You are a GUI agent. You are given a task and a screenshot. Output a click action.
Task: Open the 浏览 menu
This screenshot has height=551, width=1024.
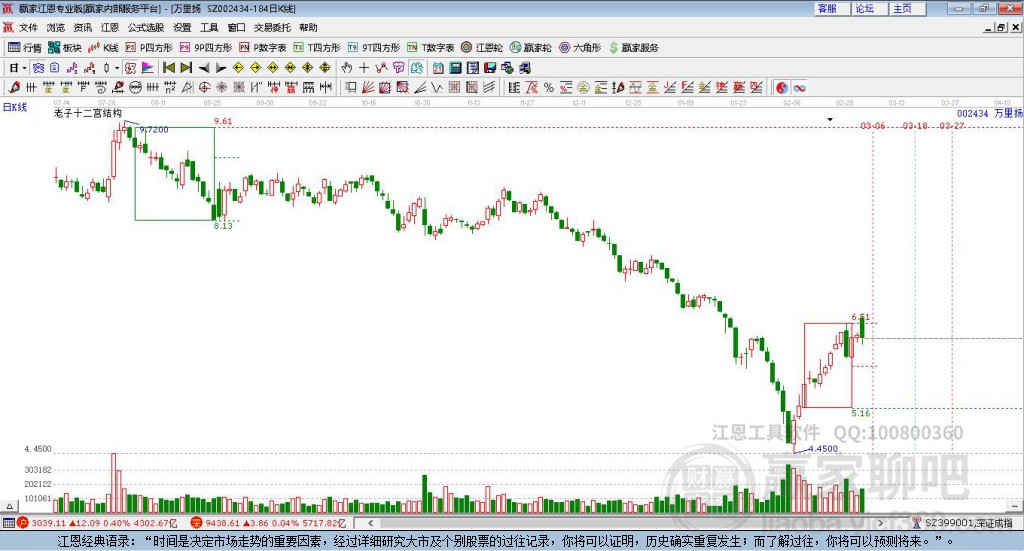(56, 27)
